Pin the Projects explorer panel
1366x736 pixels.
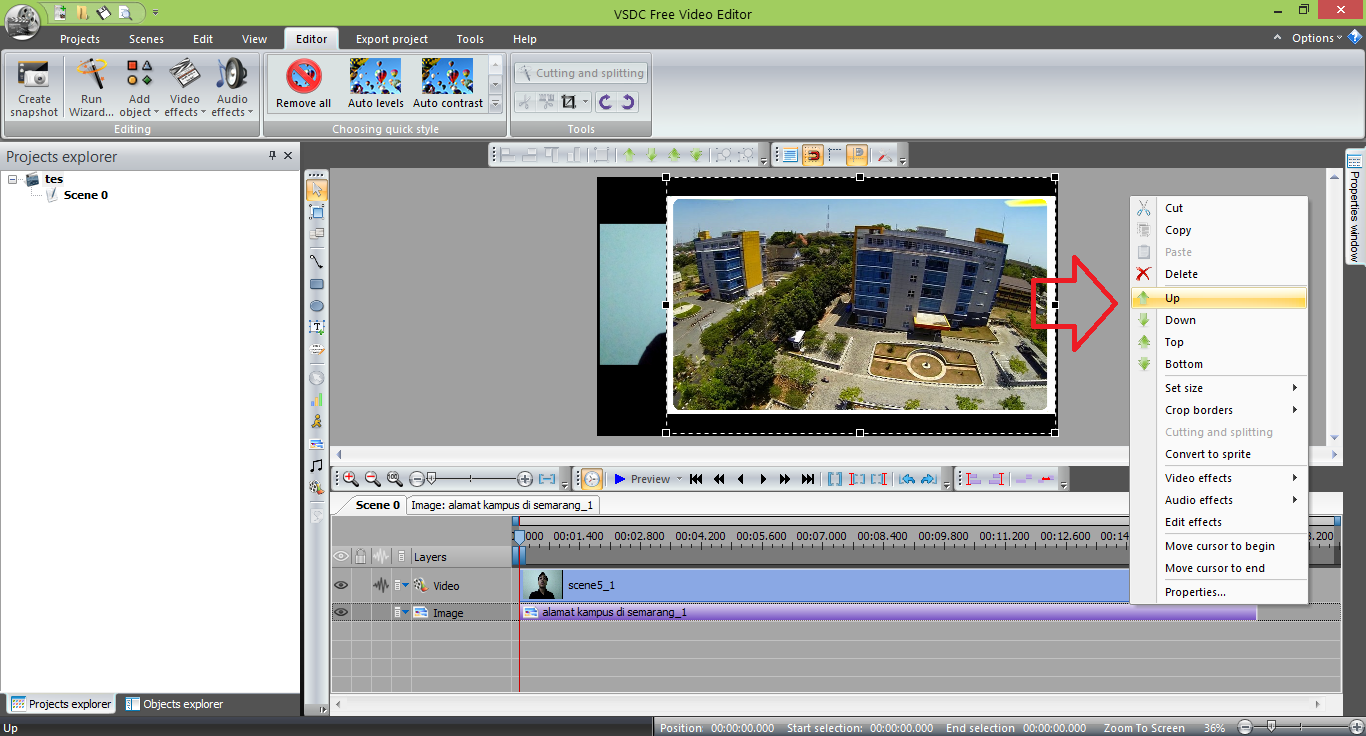(x=272, y=156)
